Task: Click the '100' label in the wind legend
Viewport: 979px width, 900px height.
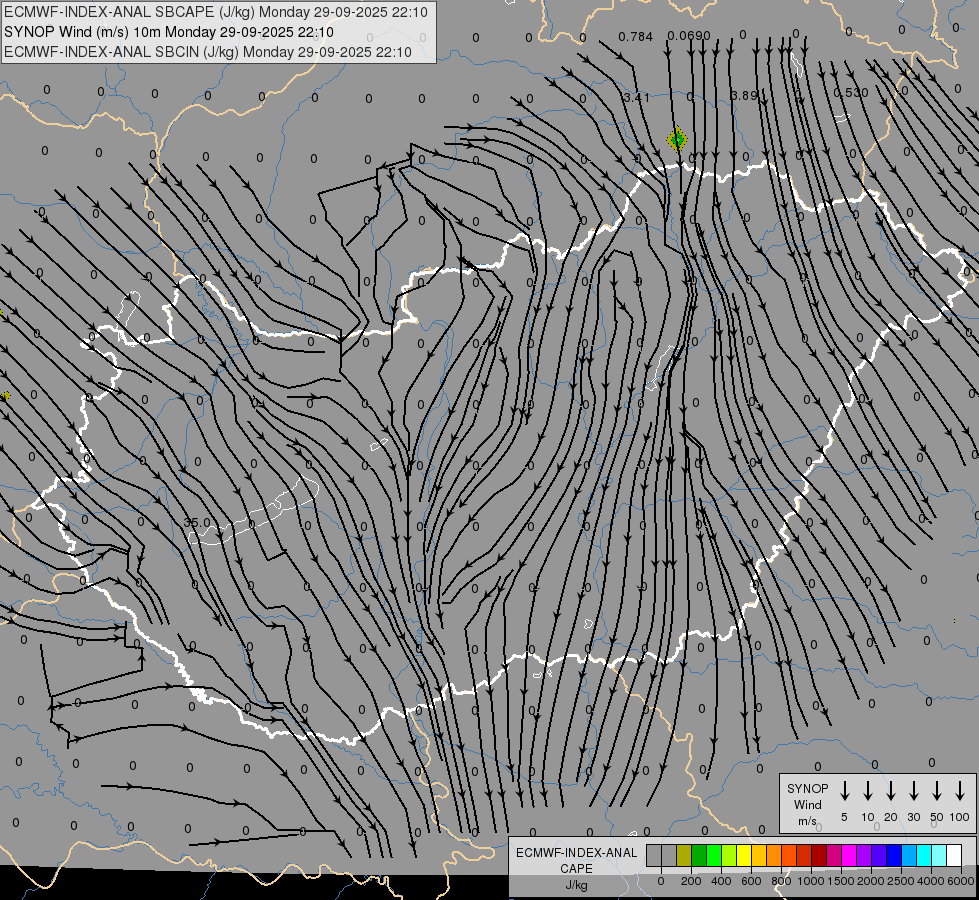Action: pyautogui.click(x=960, y=817)
